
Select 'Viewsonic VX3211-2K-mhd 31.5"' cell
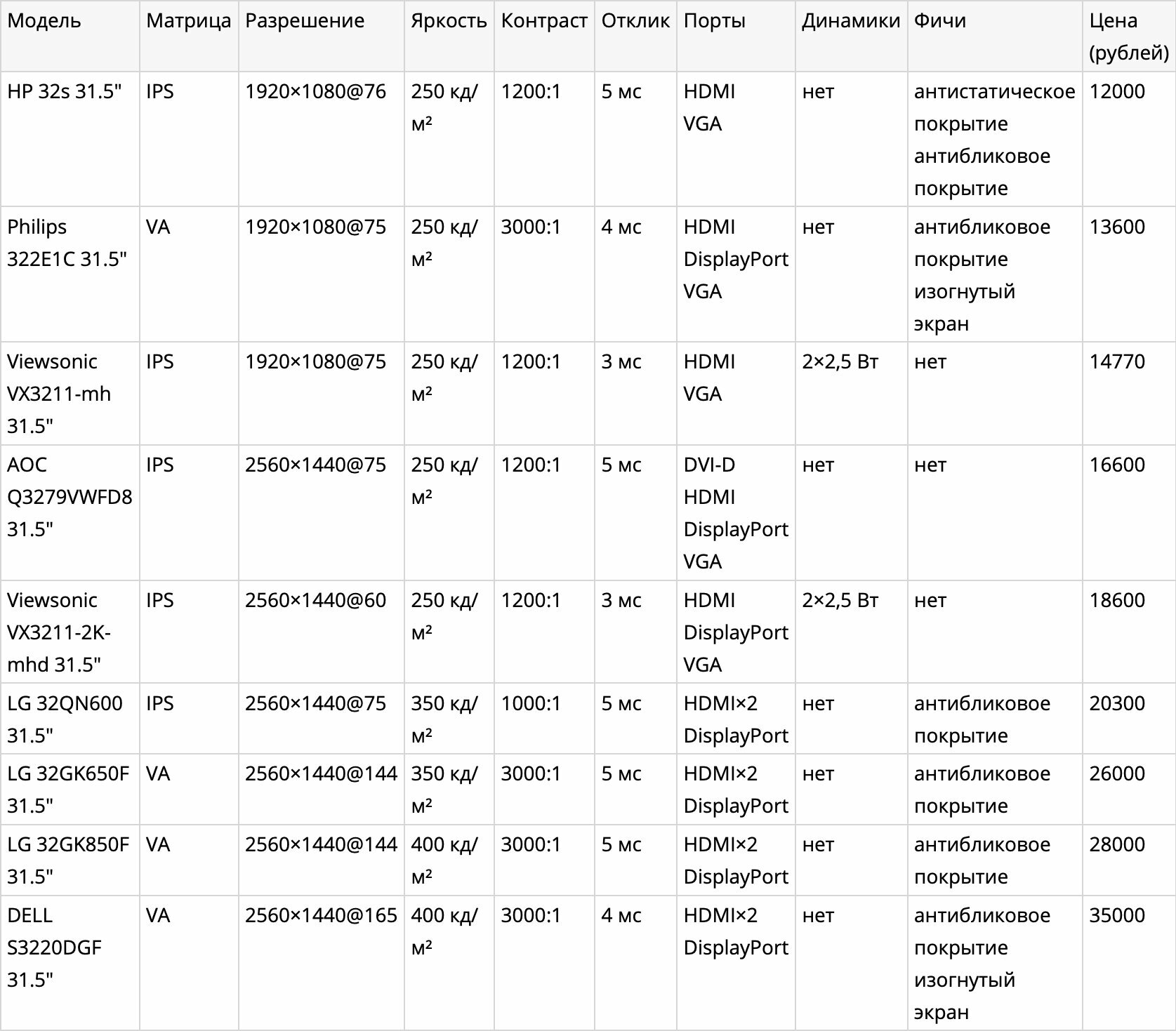point(70,632)
